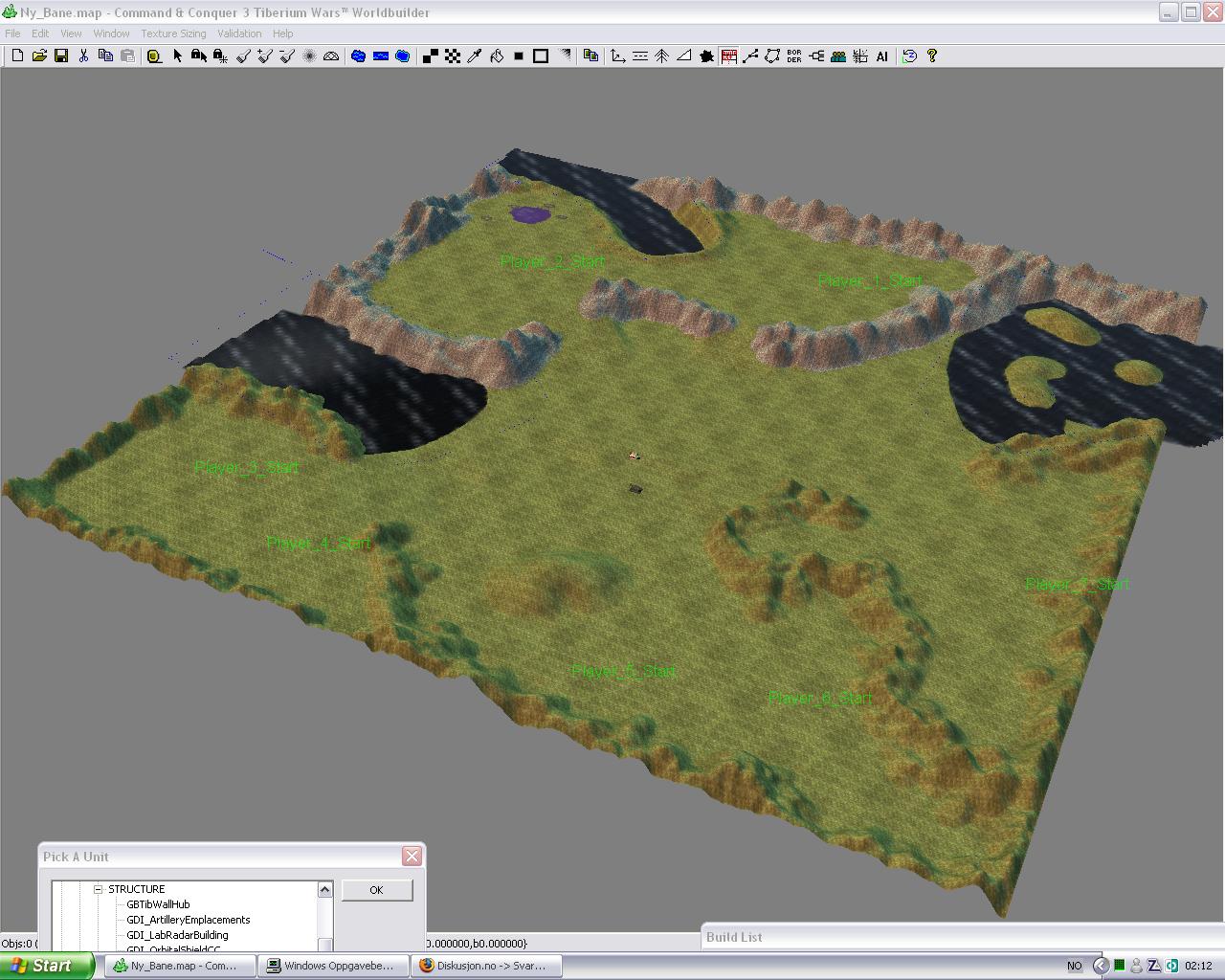
Task: Click the Player_5_Start waypoint label
Action: (x=623, y=671)
